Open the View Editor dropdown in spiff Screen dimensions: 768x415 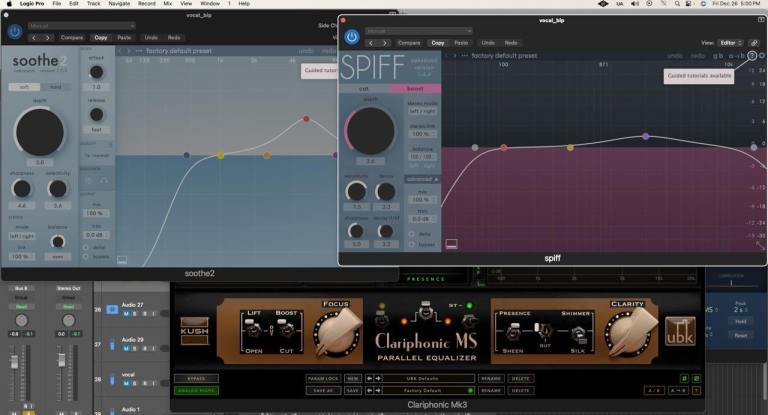pyautogui.click(x=731, y=43)
